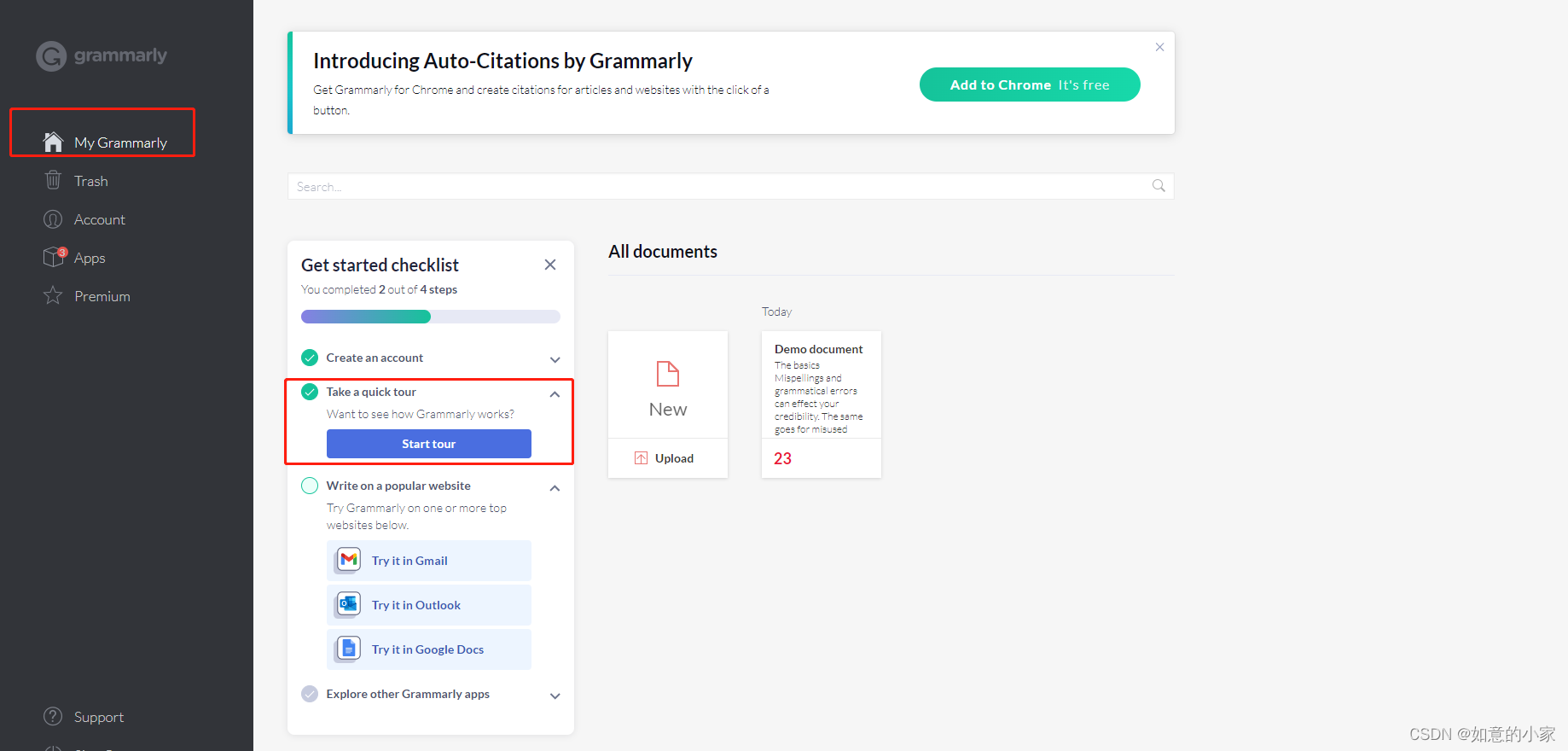Expand the Create an account step
The width and height of the screenshot is (1568, 751).
[x=555, y=359]
